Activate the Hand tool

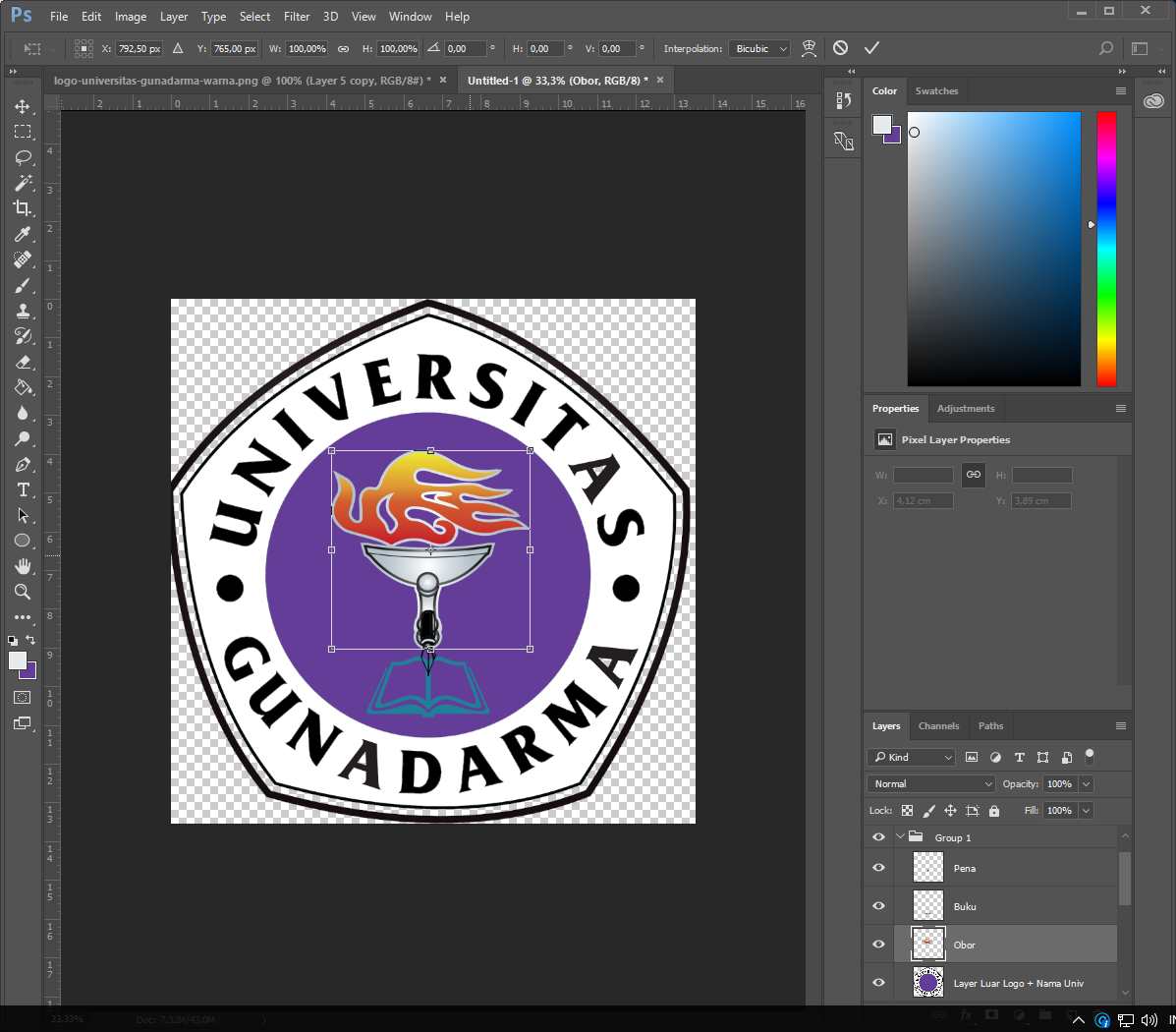click(23, 566)
